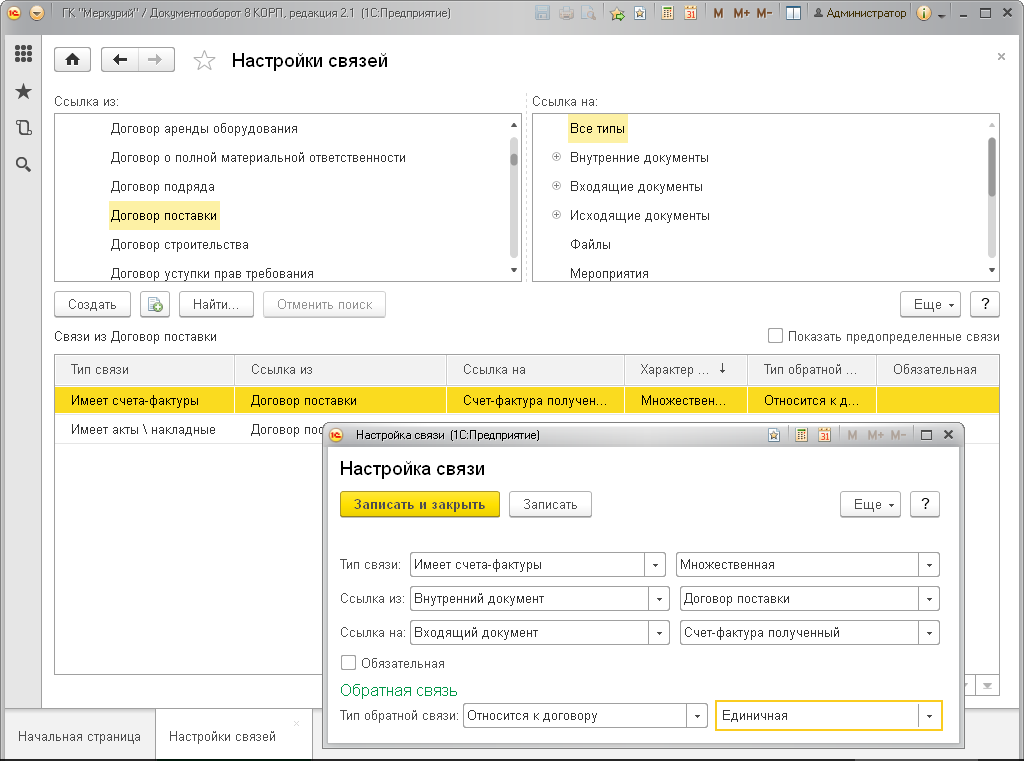Image resolution: width=1024 pixels, height=761 pixels.
Task: Click the Найти... button
Action: tap(216, 304)
